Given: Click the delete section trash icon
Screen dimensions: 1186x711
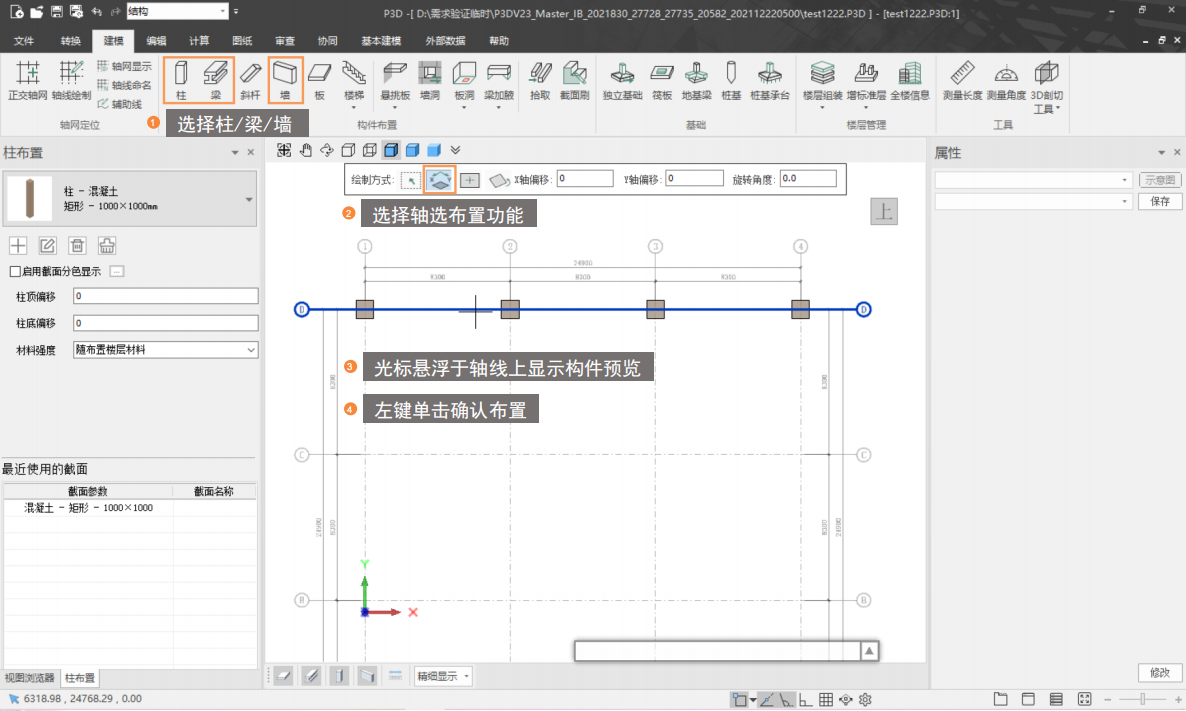Looking at the screenshot, I should point(77,245).
